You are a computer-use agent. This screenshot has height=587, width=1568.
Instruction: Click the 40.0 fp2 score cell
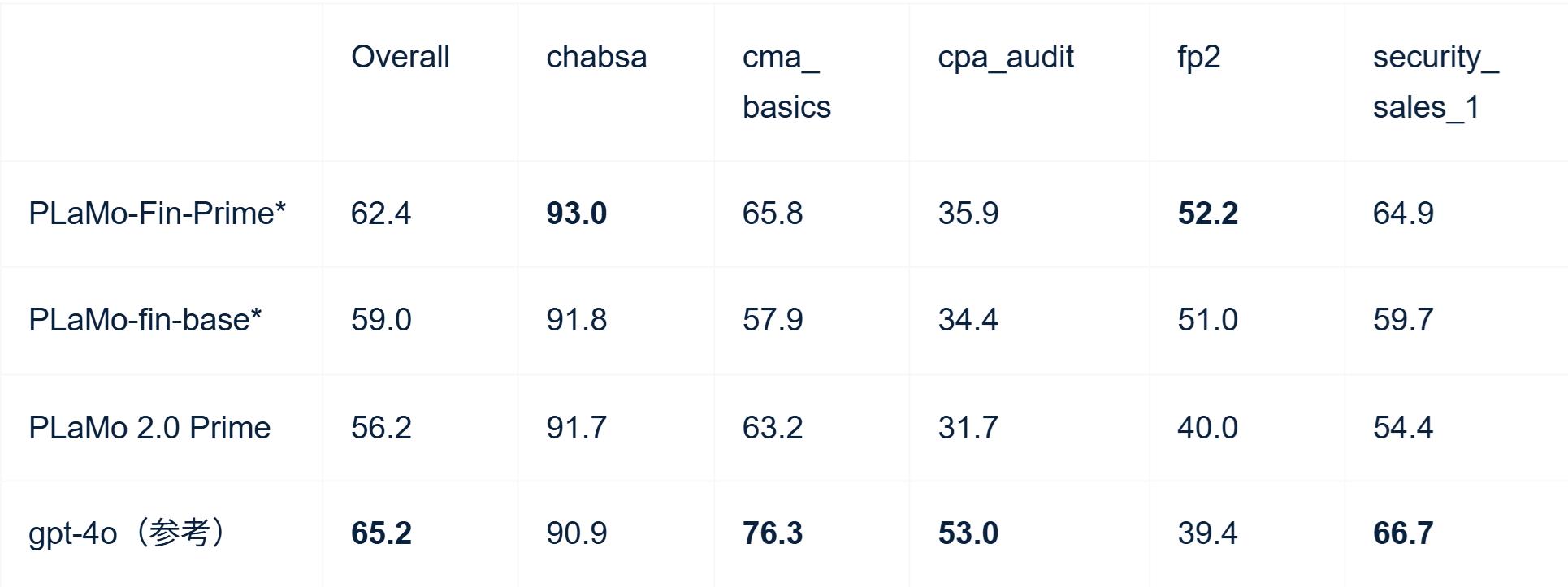tap(1207, 428)
